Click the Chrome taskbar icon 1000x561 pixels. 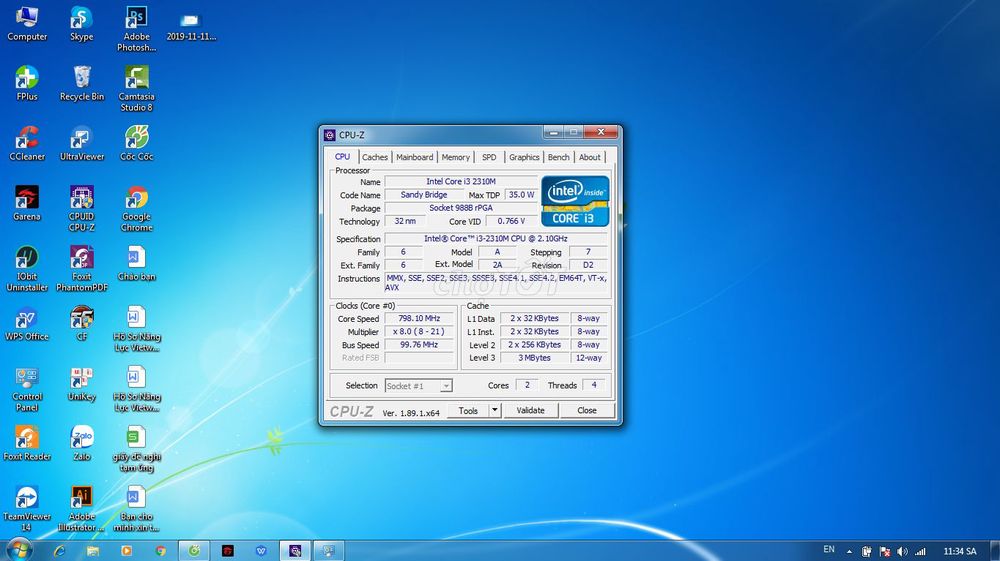pyautogui.click(x=161, y=550)
